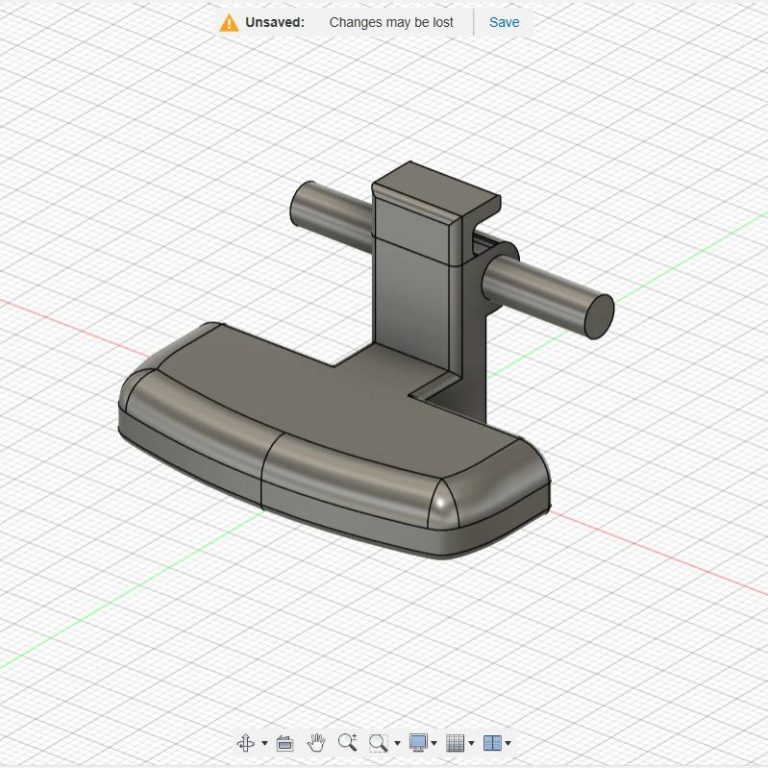
Task: Expand the Viewports dropdown arrow
Action: 508,743
